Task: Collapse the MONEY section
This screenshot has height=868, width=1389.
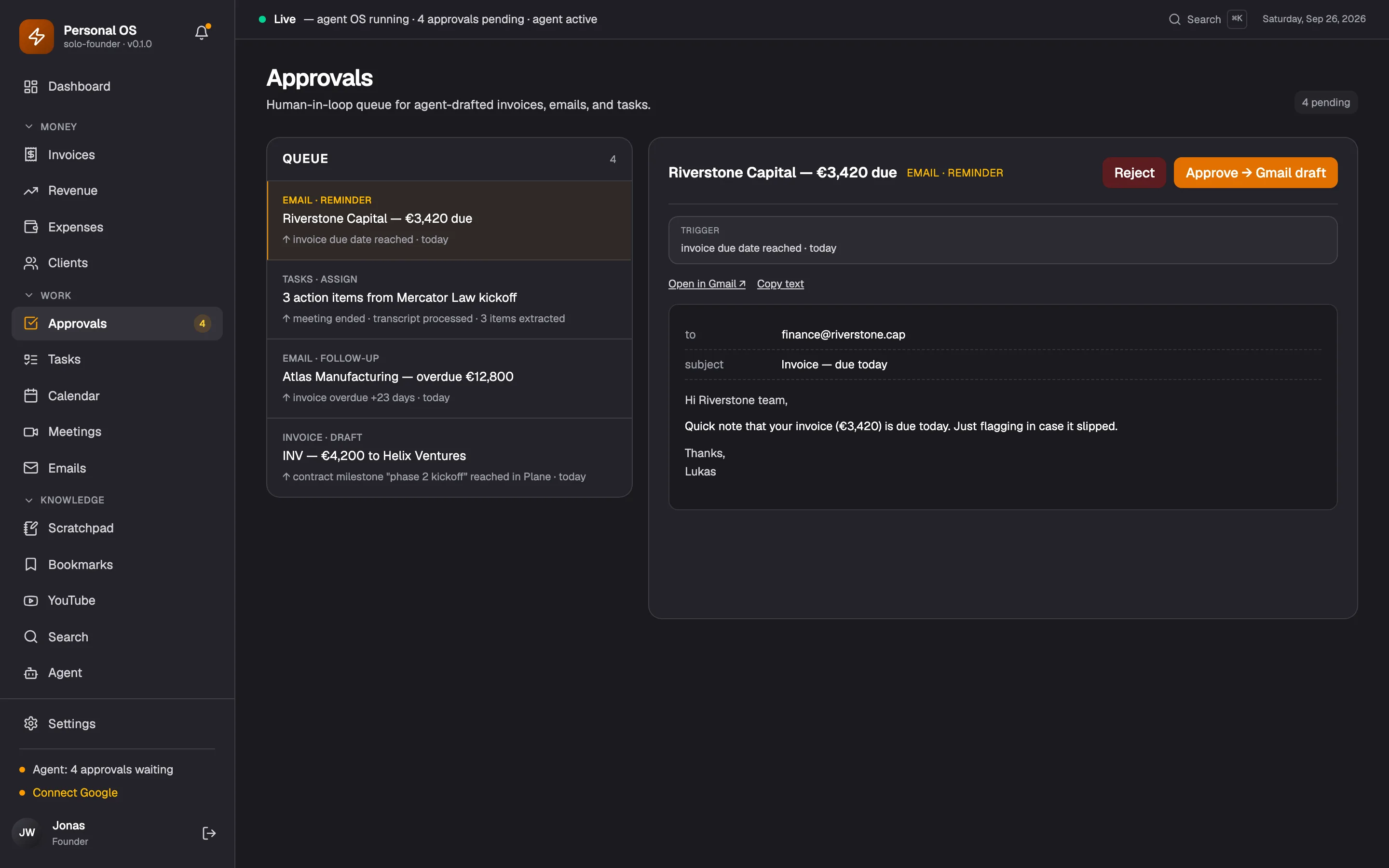Action: [x=51, y=126]
